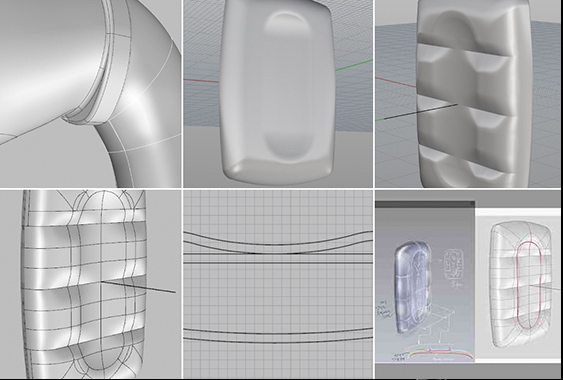Select the dark title bar above the sketch
This screenshot has width=563, height=380.
pyautogui.click(x=425, y=204)
